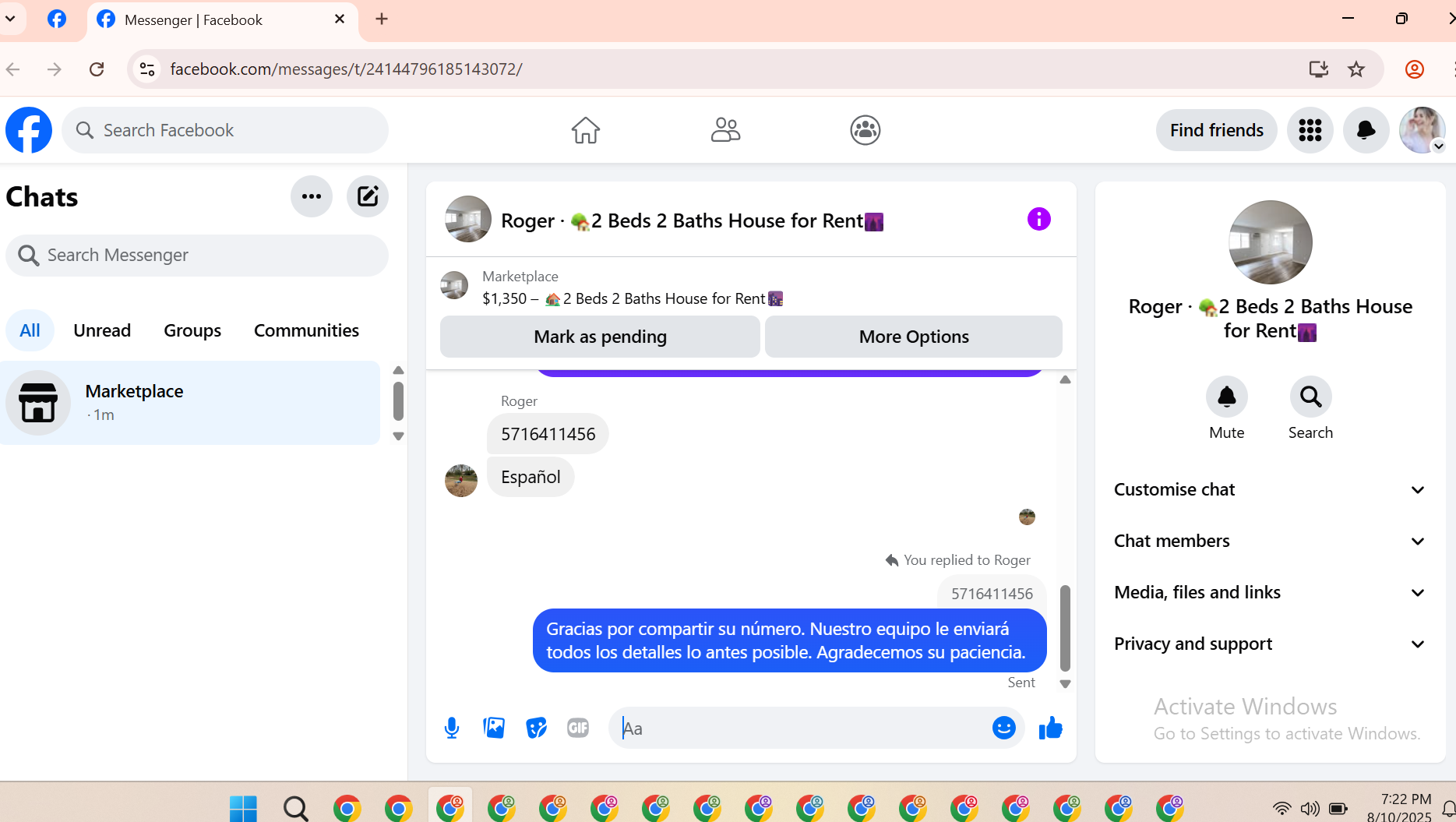This screenshot has height=822, width=1456.
Task: Expand the Customise chat section
Action: (x=1270, y=489)
